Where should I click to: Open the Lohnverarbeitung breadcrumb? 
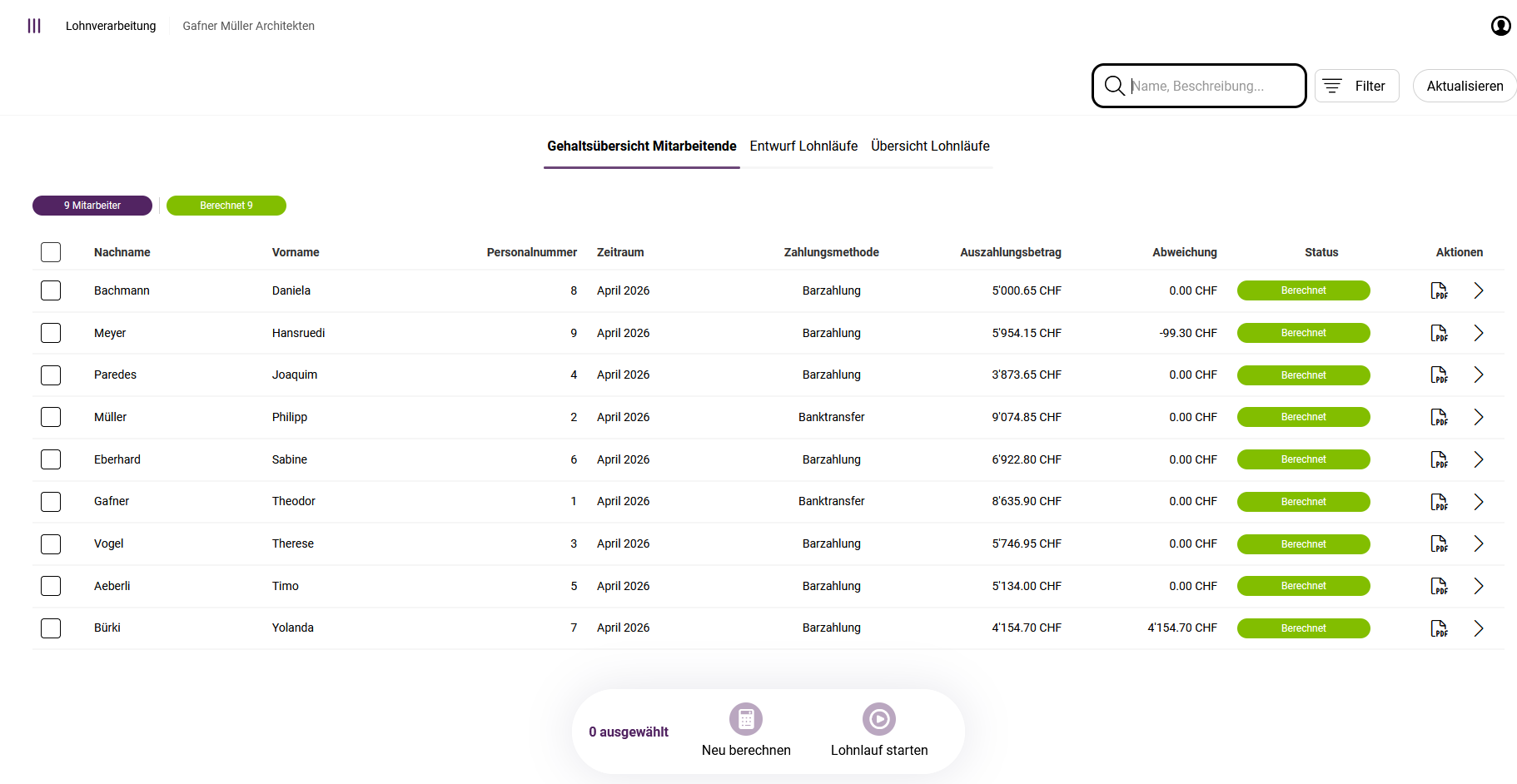[111, 26]
